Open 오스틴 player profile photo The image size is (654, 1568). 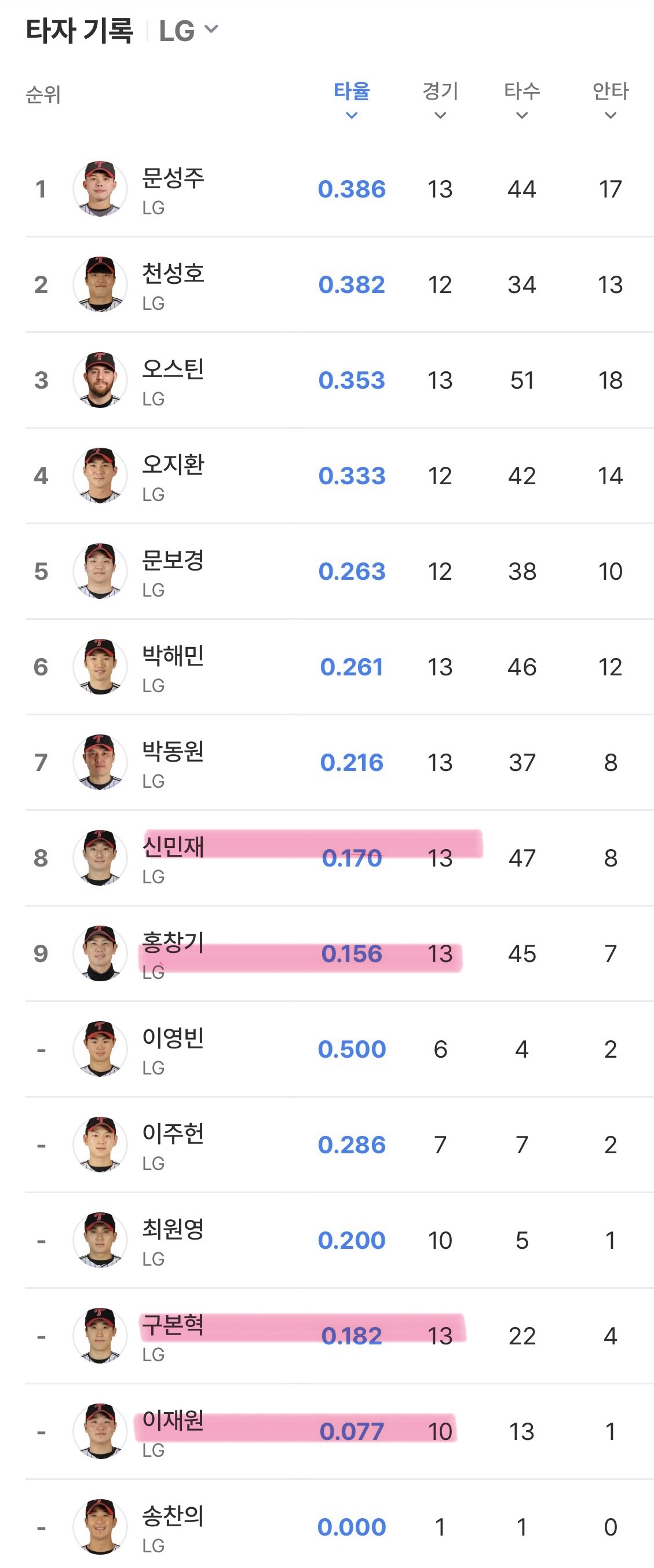(x=100, y=380)
